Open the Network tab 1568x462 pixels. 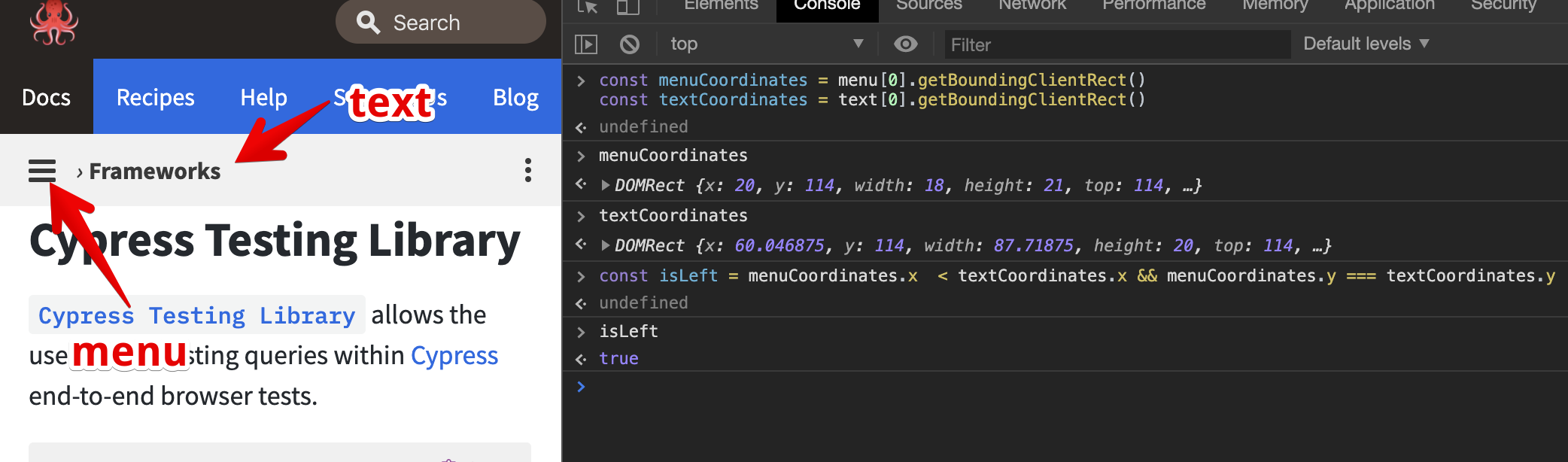click(x=1032, y=5)
